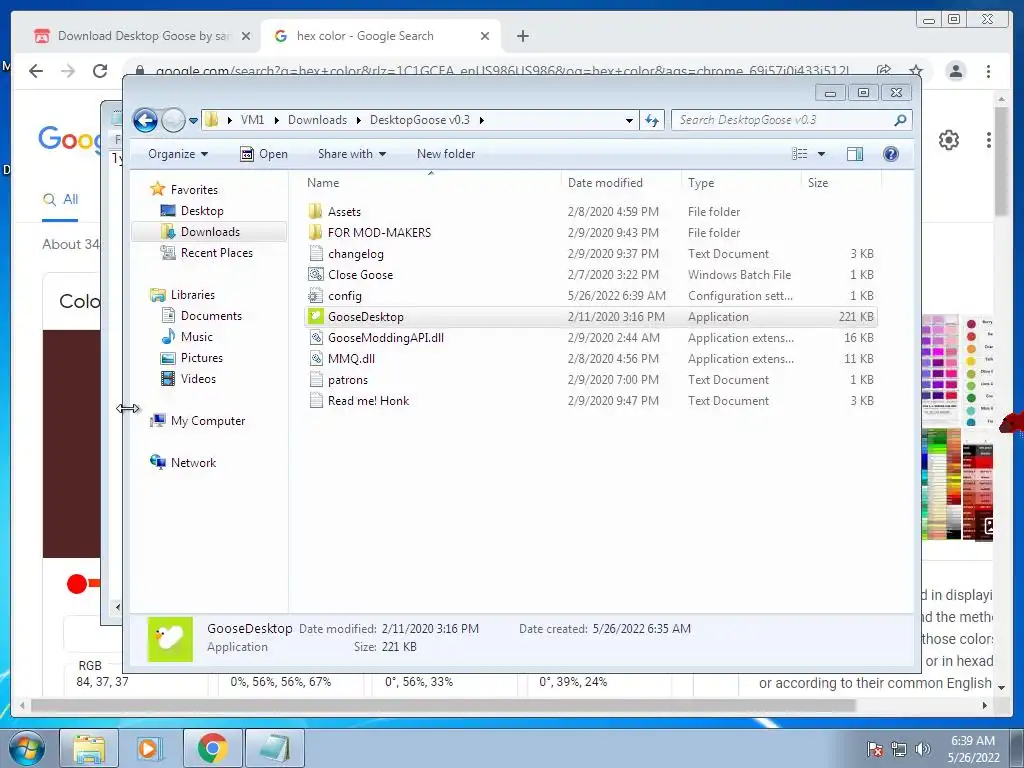Click New folder in the toolbar
1024x768 pixels.
(446, 154)
